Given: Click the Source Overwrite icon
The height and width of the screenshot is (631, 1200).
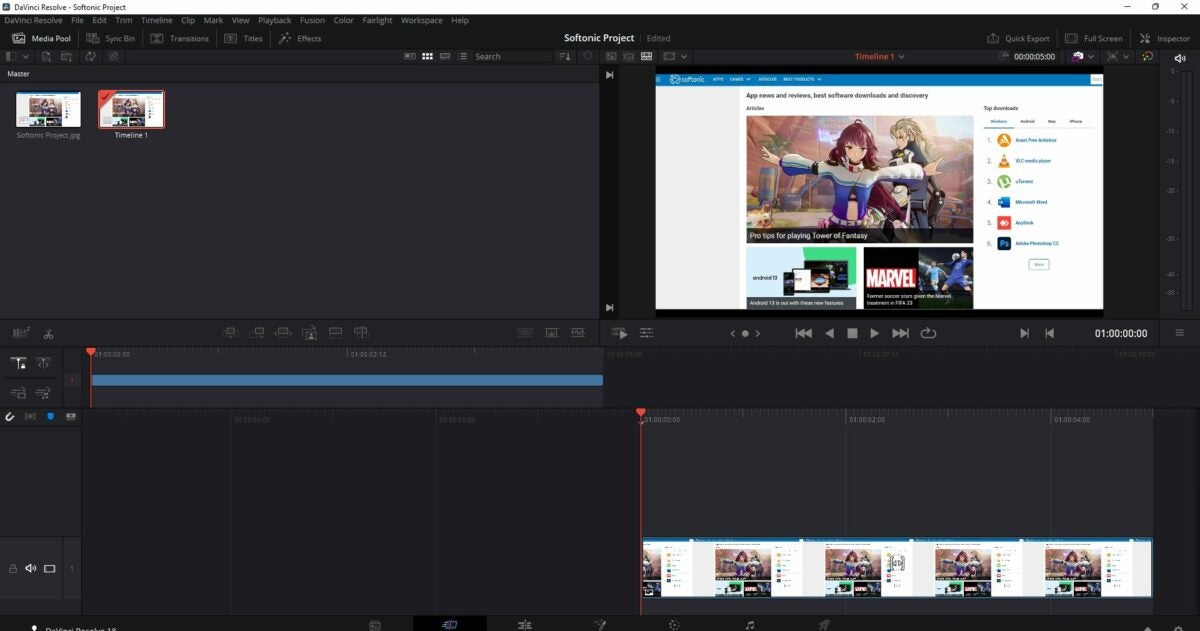Looking at the screenshot, I should (361, 333).
